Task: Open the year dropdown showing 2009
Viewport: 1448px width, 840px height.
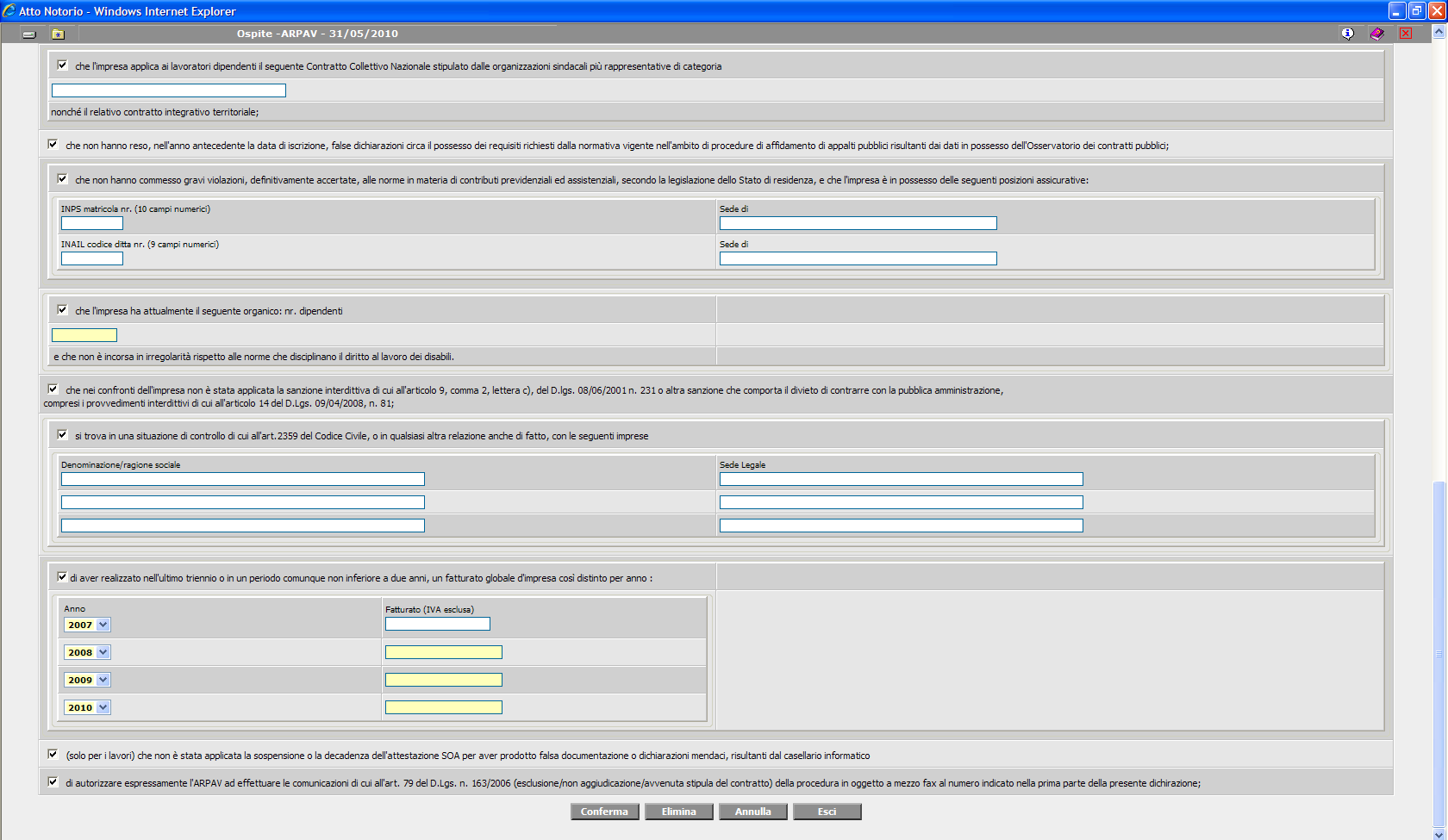Action: [x=87, y=680]
